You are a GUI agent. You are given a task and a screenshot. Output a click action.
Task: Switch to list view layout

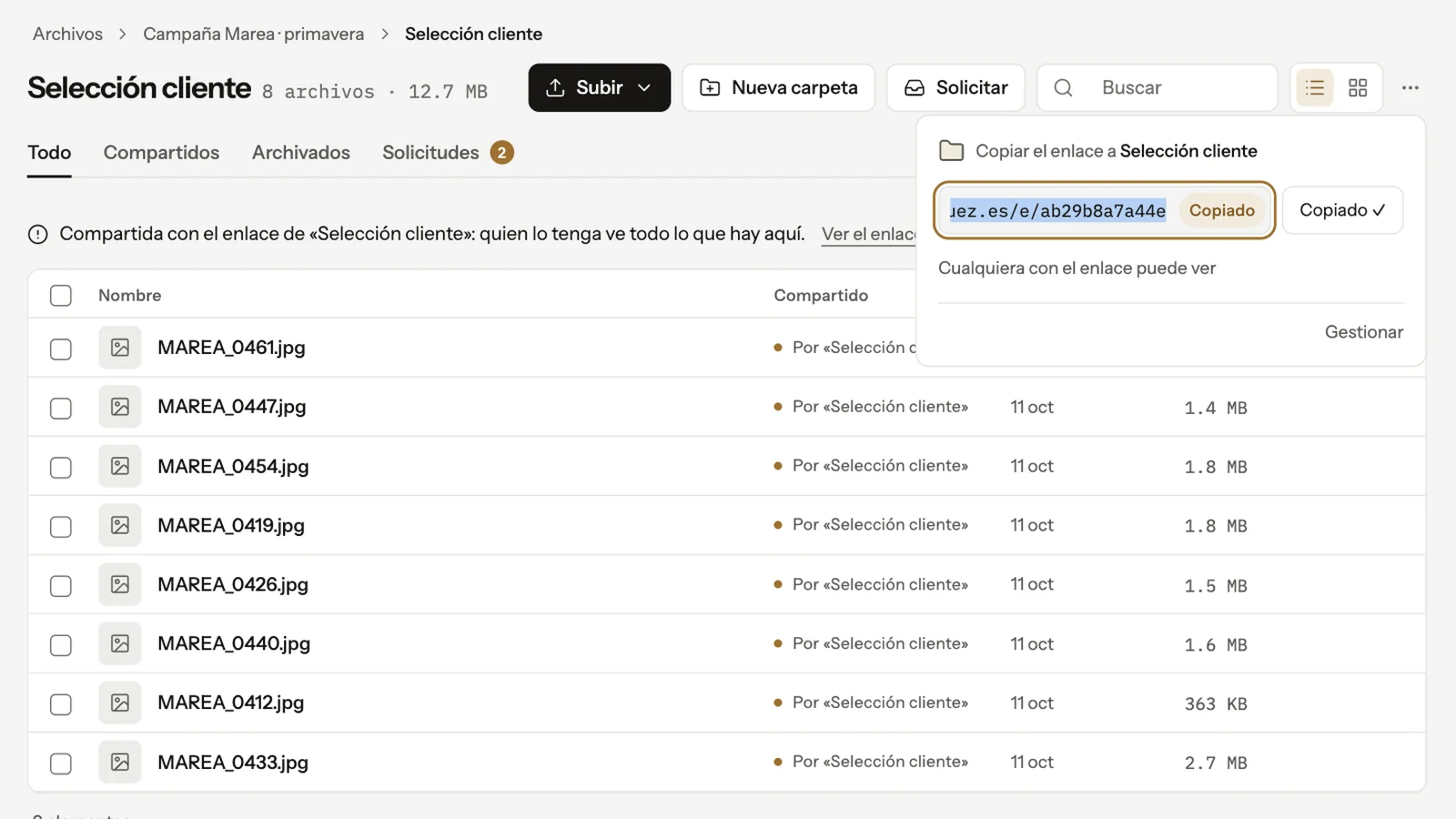pos(1314,87)
